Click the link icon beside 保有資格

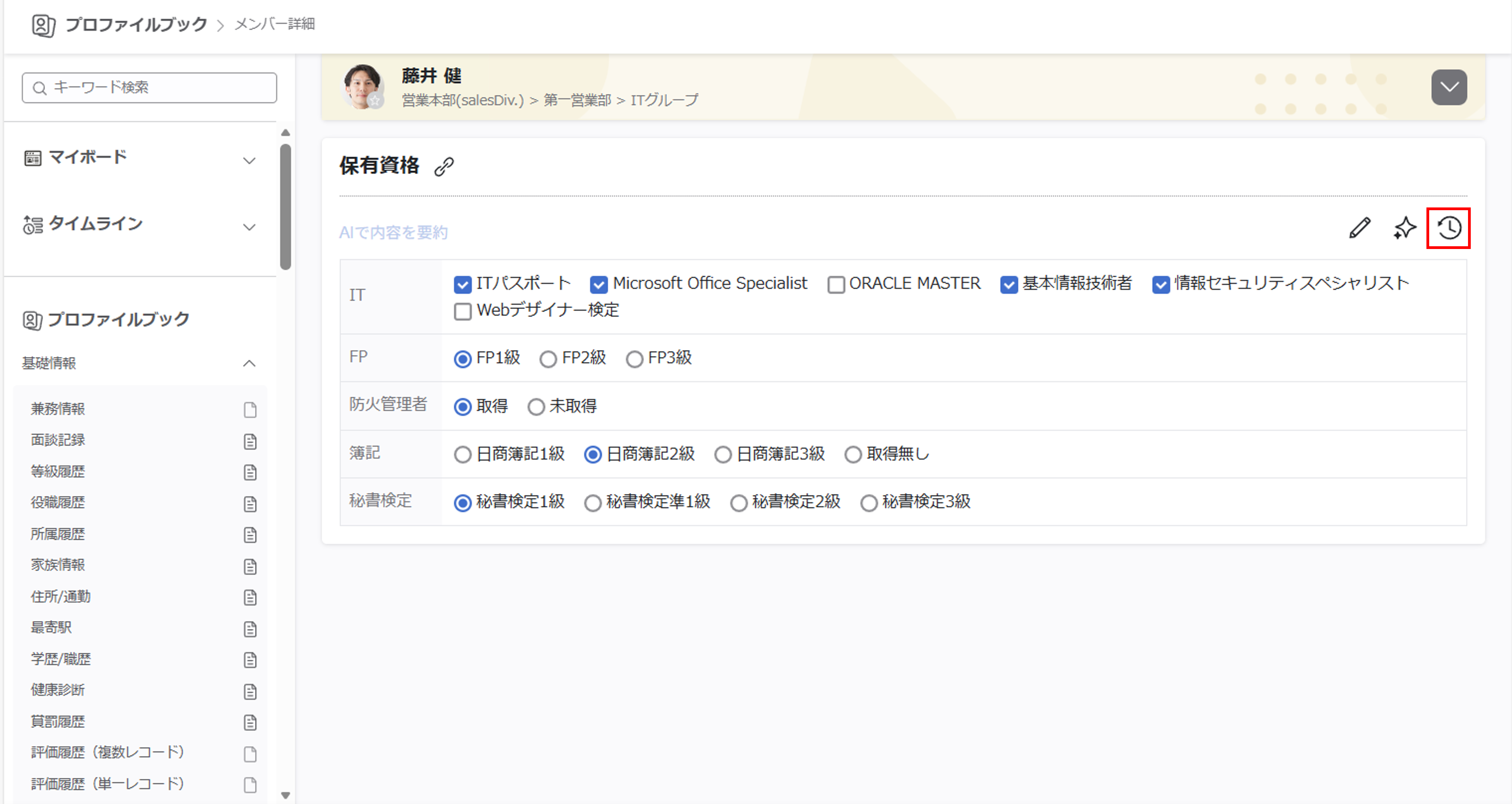(444, 167)
